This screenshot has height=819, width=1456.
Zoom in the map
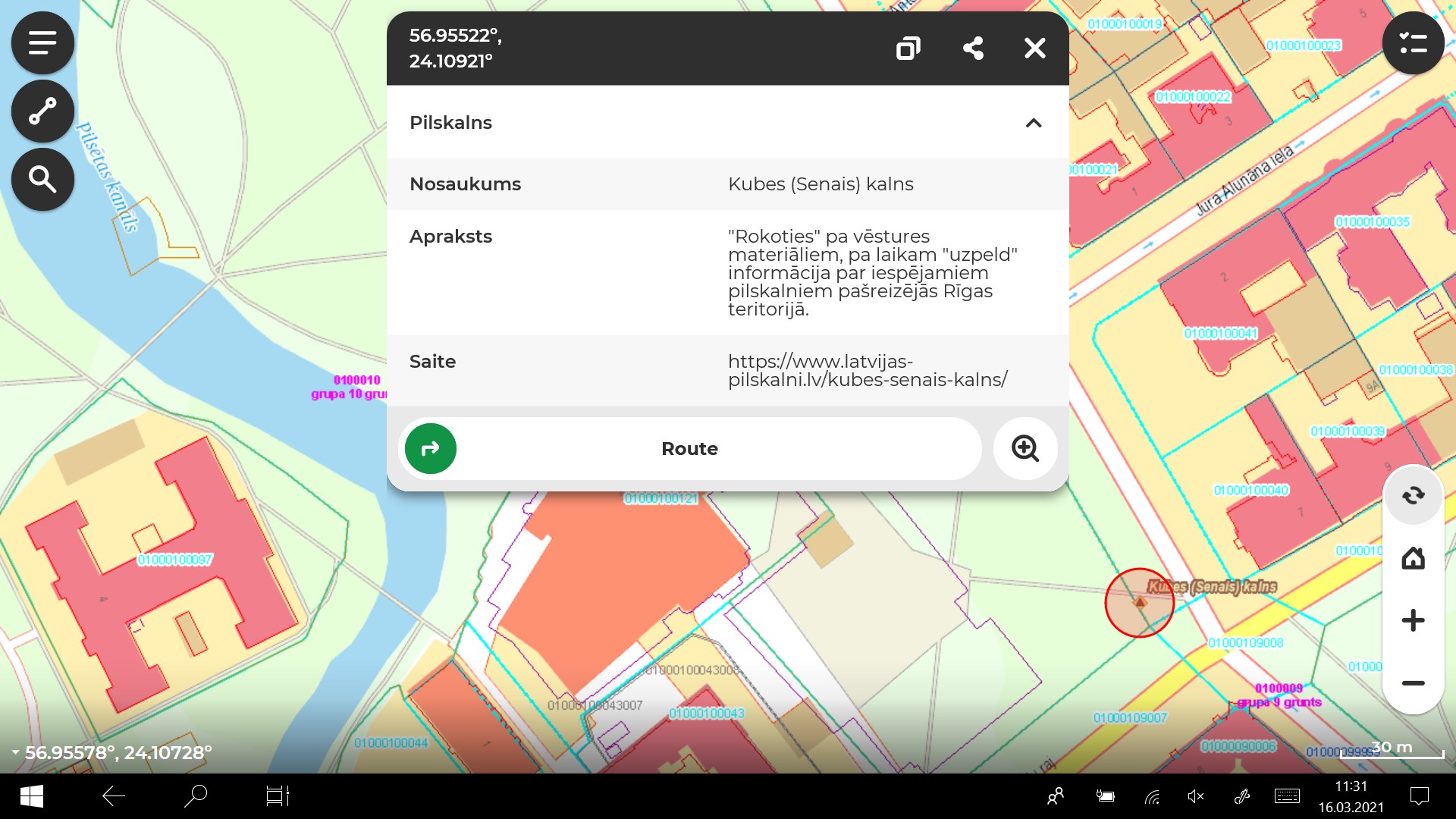click(x=1413, y=620)
